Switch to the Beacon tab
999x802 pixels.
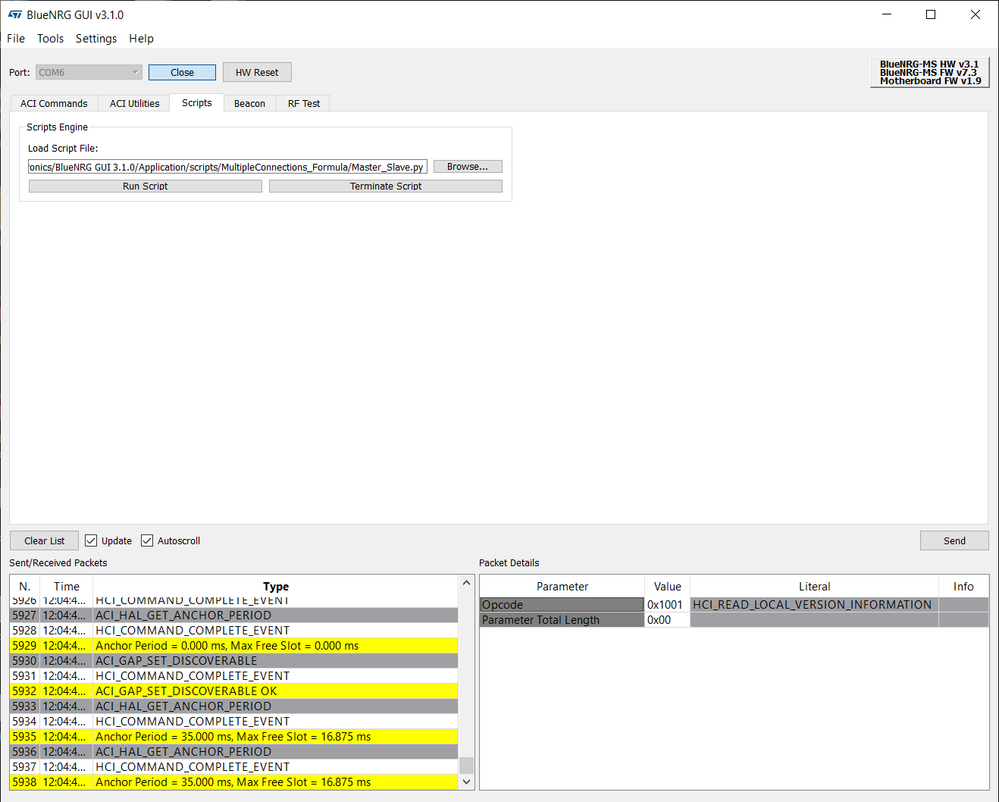(250, 103)
